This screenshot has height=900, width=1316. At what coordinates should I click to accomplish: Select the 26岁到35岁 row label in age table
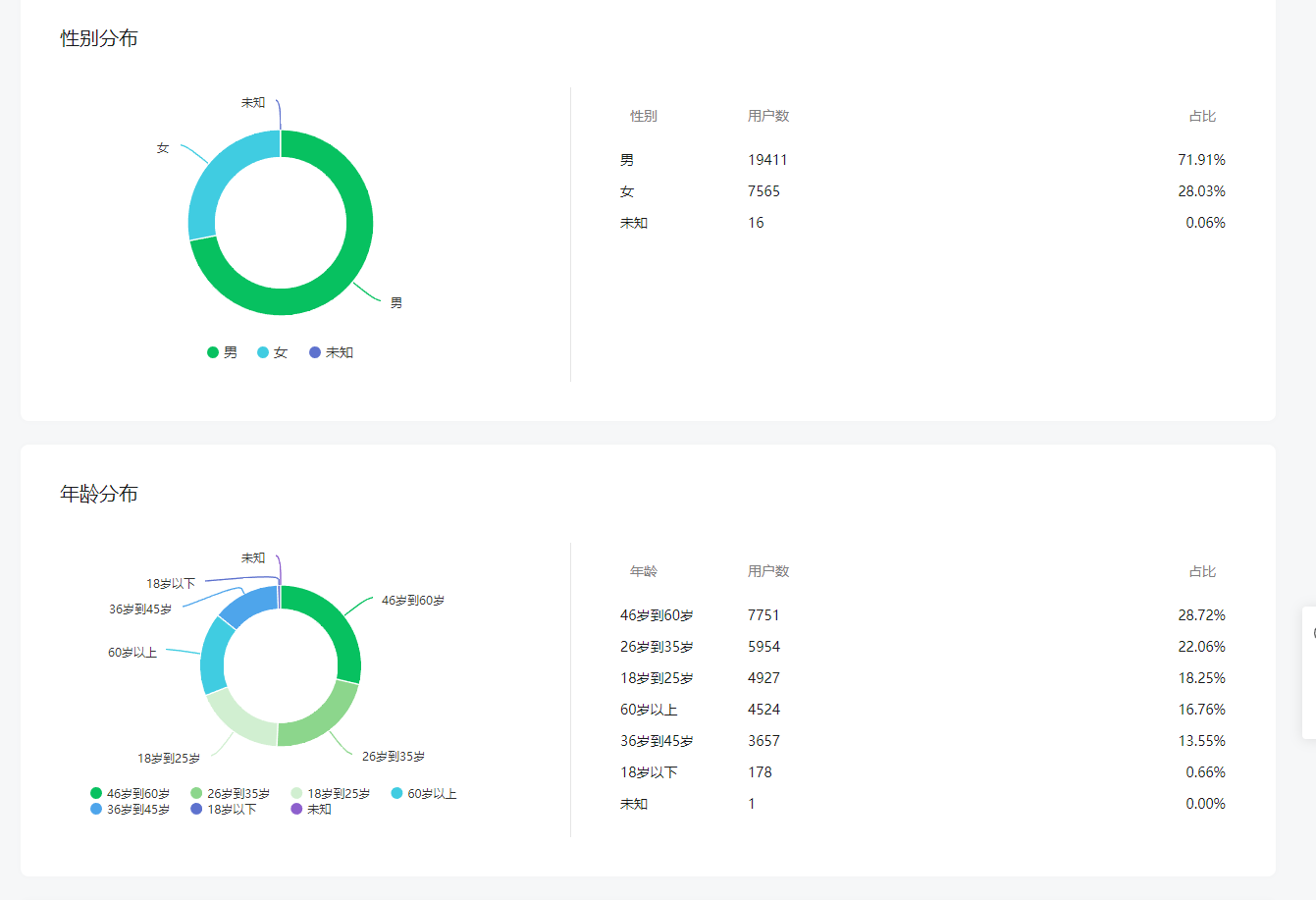(657, 647)
